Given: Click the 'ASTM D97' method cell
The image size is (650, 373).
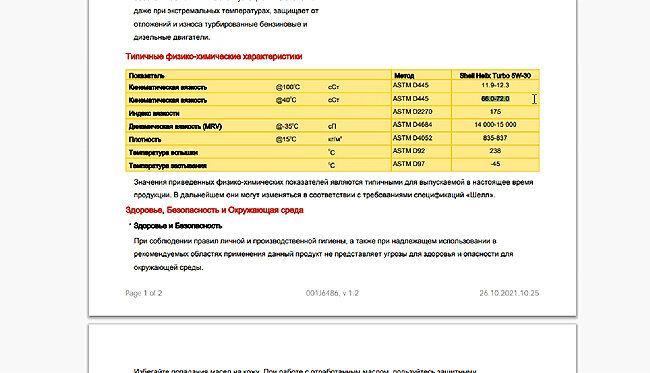Looking at the screenshot, I should 409,164.
